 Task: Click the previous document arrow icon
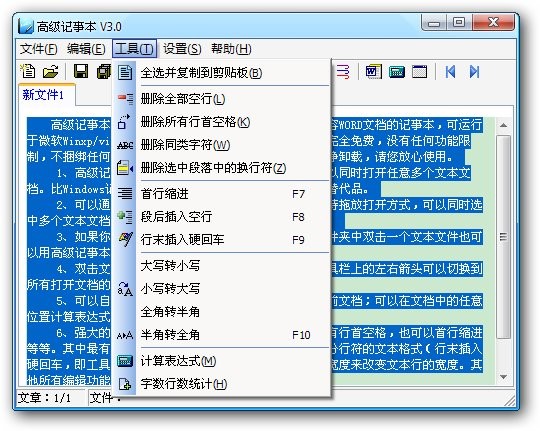pos(450,72)
